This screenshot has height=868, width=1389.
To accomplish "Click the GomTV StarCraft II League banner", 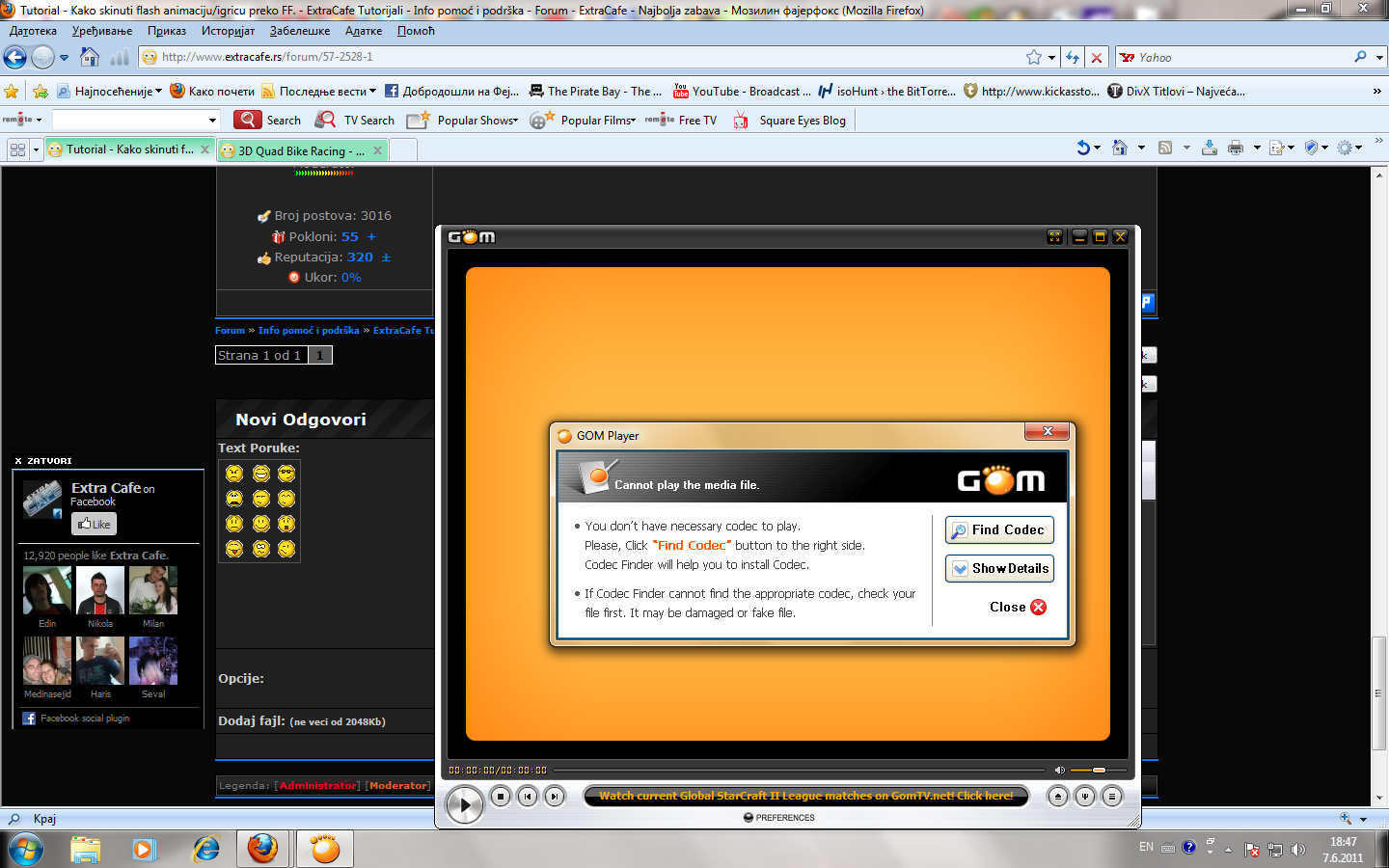I will (x=806, y=796).
